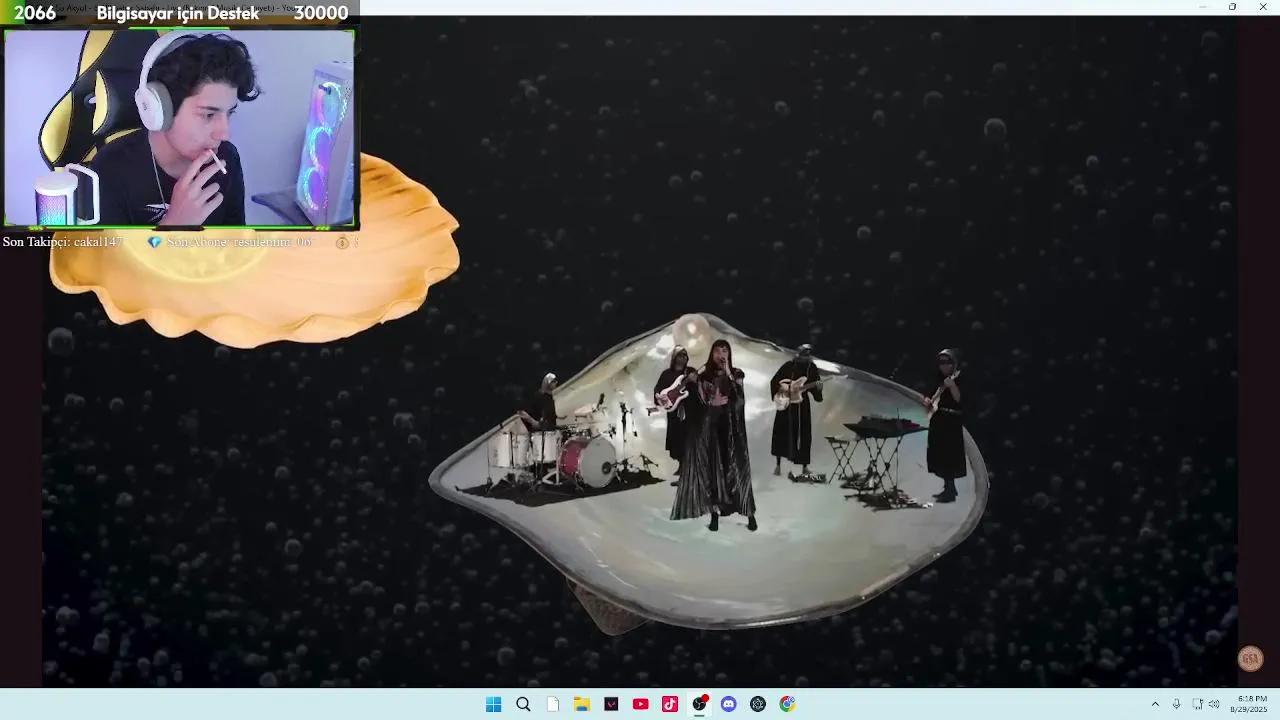Click 'Bilgisayar için Destek' goal title

click(x=177, y=13)
